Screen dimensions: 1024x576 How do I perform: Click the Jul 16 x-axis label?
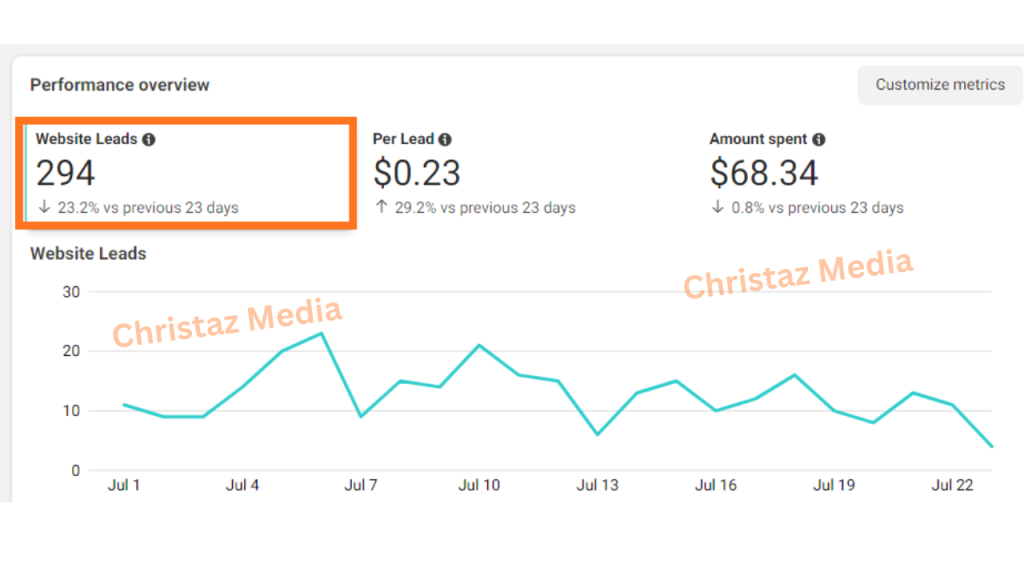tap(715, 486)
